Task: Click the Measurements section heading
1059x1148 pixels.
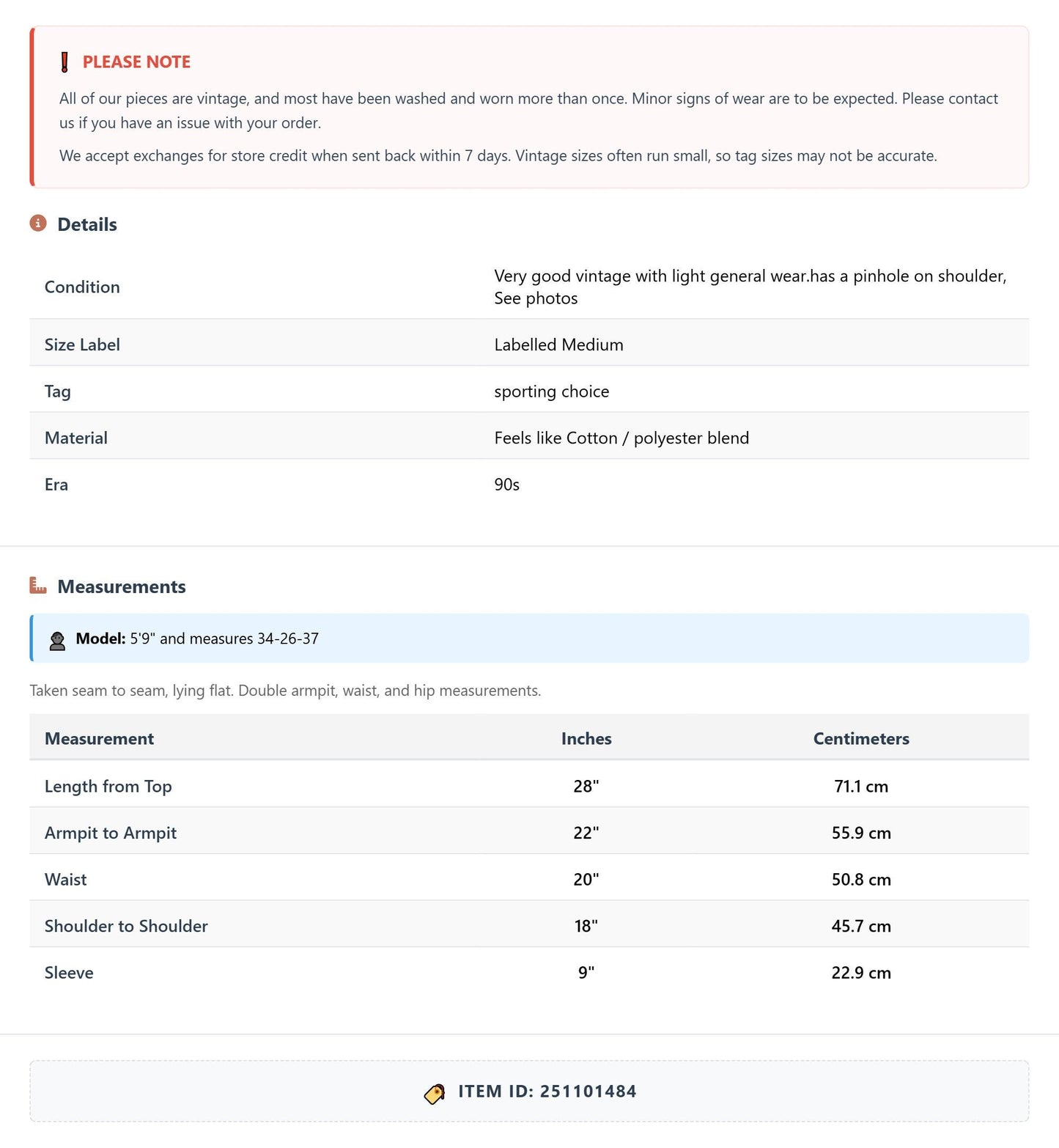Action: coord(122,586)
